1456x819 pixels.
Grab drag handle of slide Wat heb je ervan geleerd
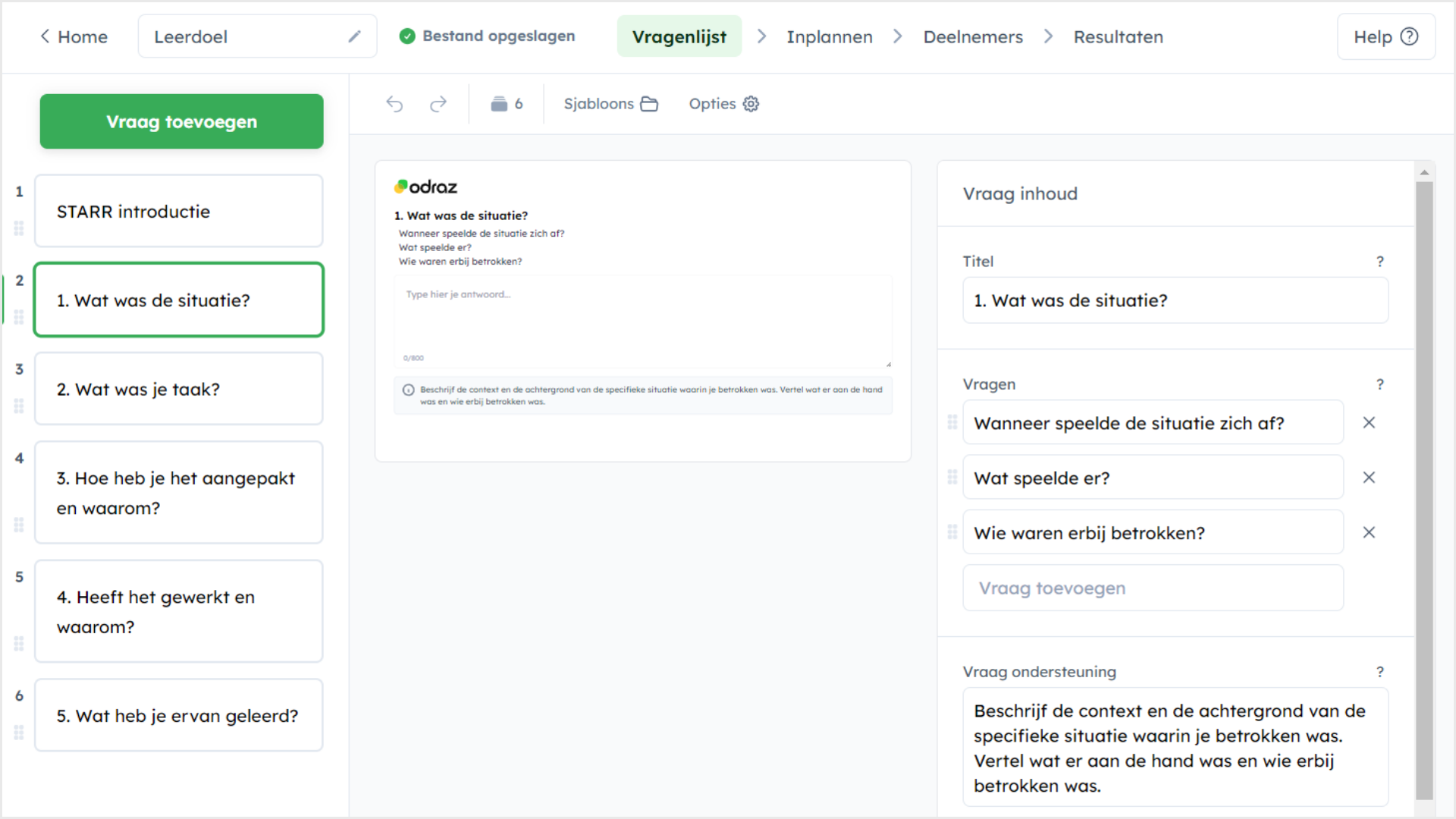click(19, 733)
